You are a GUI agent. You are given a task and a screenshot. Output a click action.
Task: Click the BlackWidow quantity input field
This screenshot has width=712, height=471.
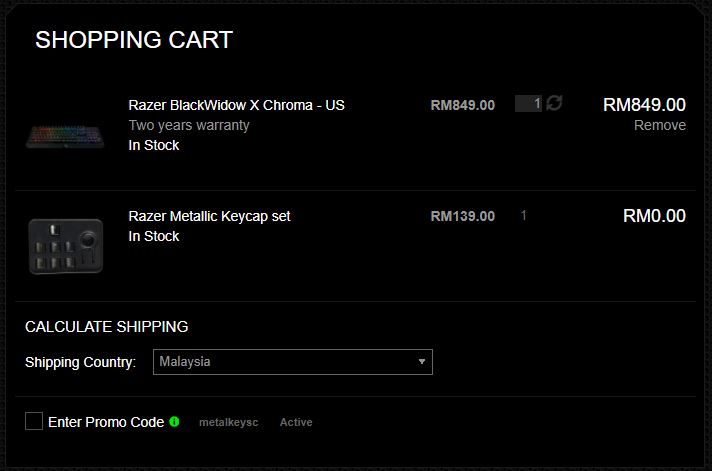(x=528, y=104)
